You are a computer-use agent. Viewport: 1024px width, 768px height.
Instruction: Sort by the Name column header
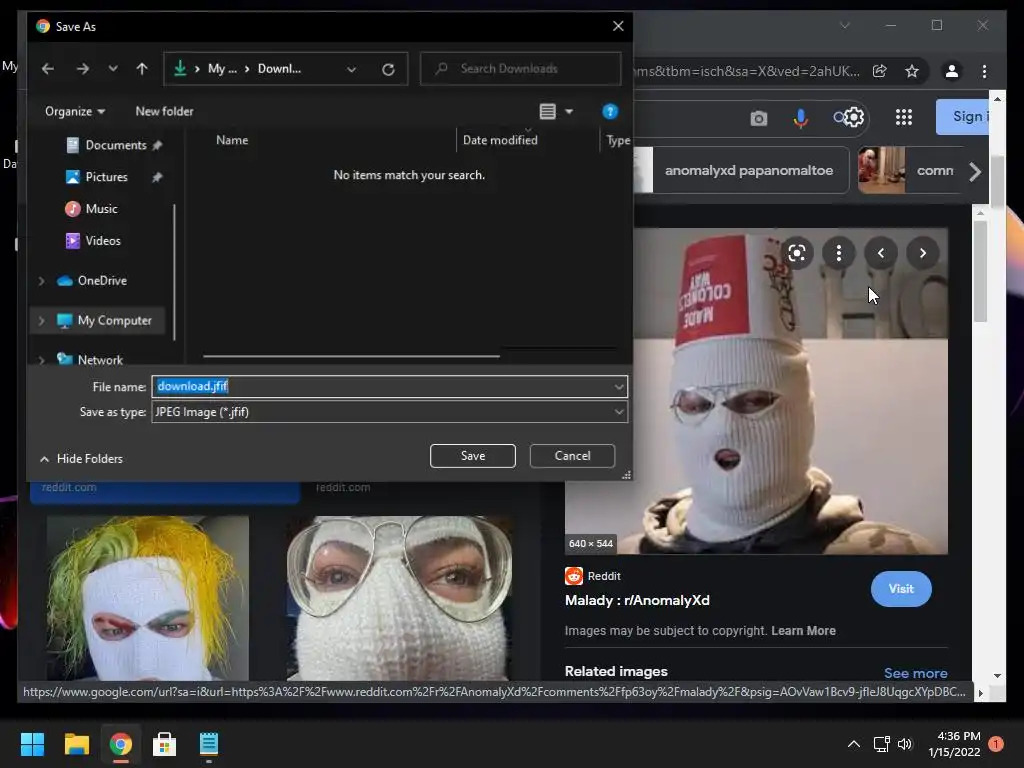pos(232,140)
